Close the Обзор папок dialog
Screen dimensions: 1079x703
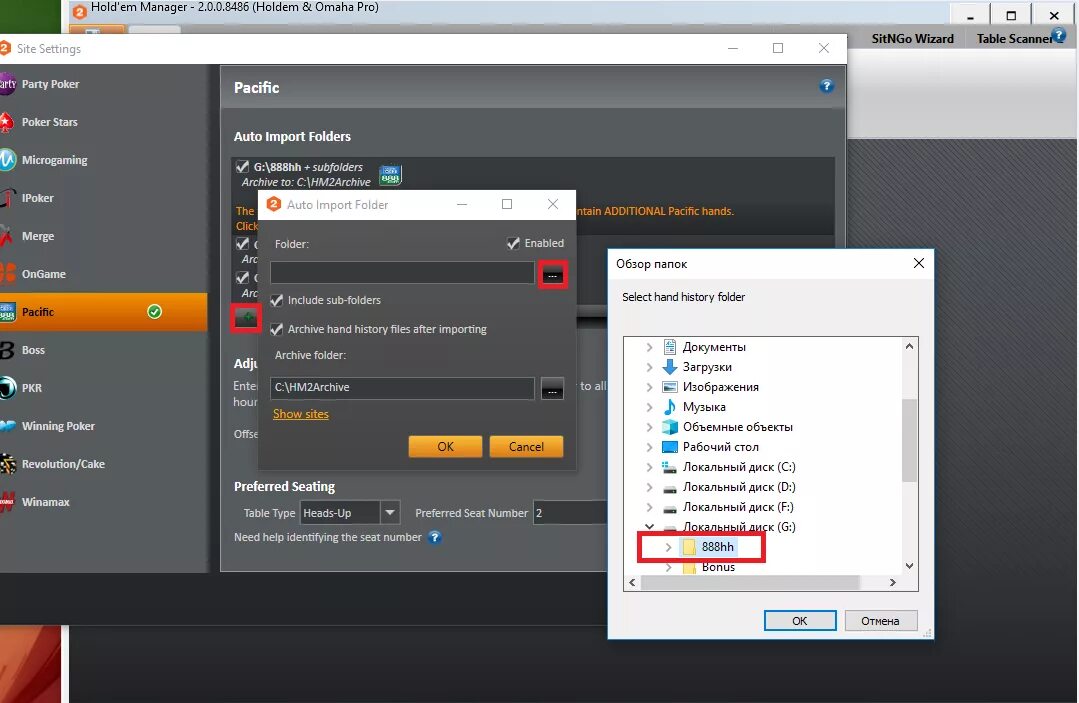919,263
